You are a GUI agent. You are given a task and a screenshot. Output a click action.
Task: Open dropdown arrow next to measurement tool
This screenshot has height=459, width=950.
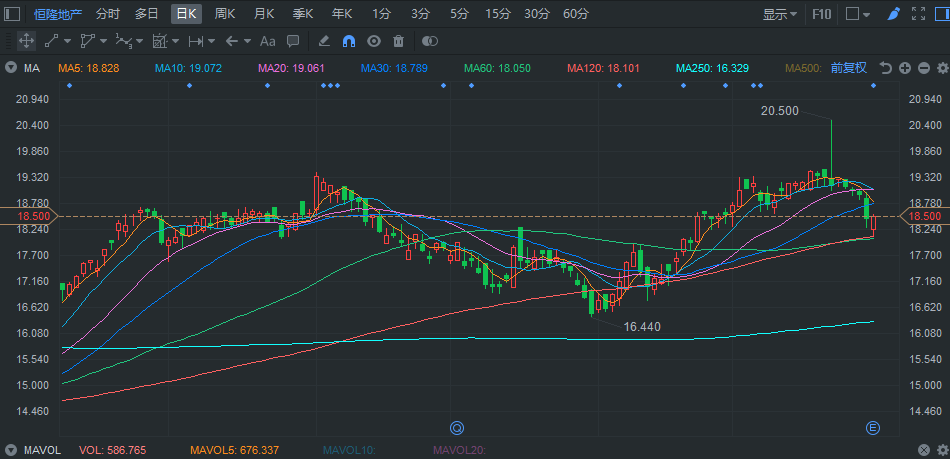(175, 41)
